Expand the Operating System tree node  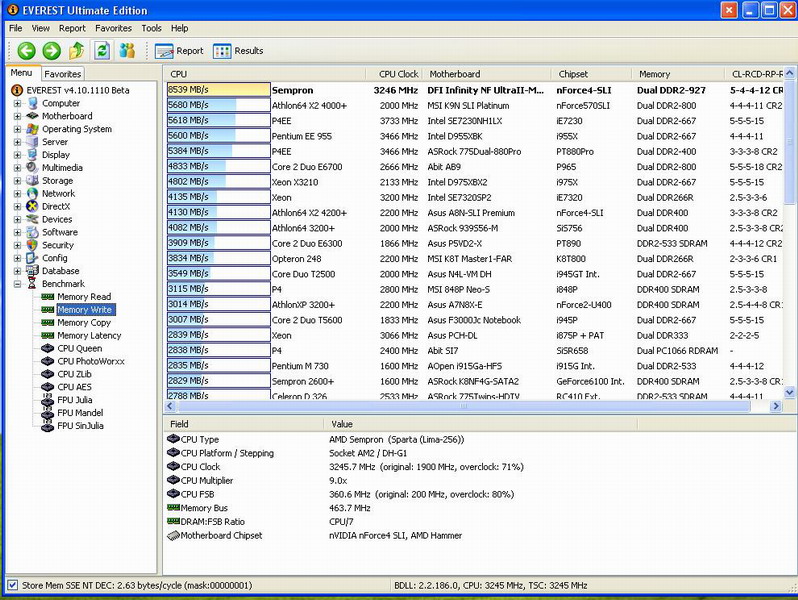pos(17,129)
